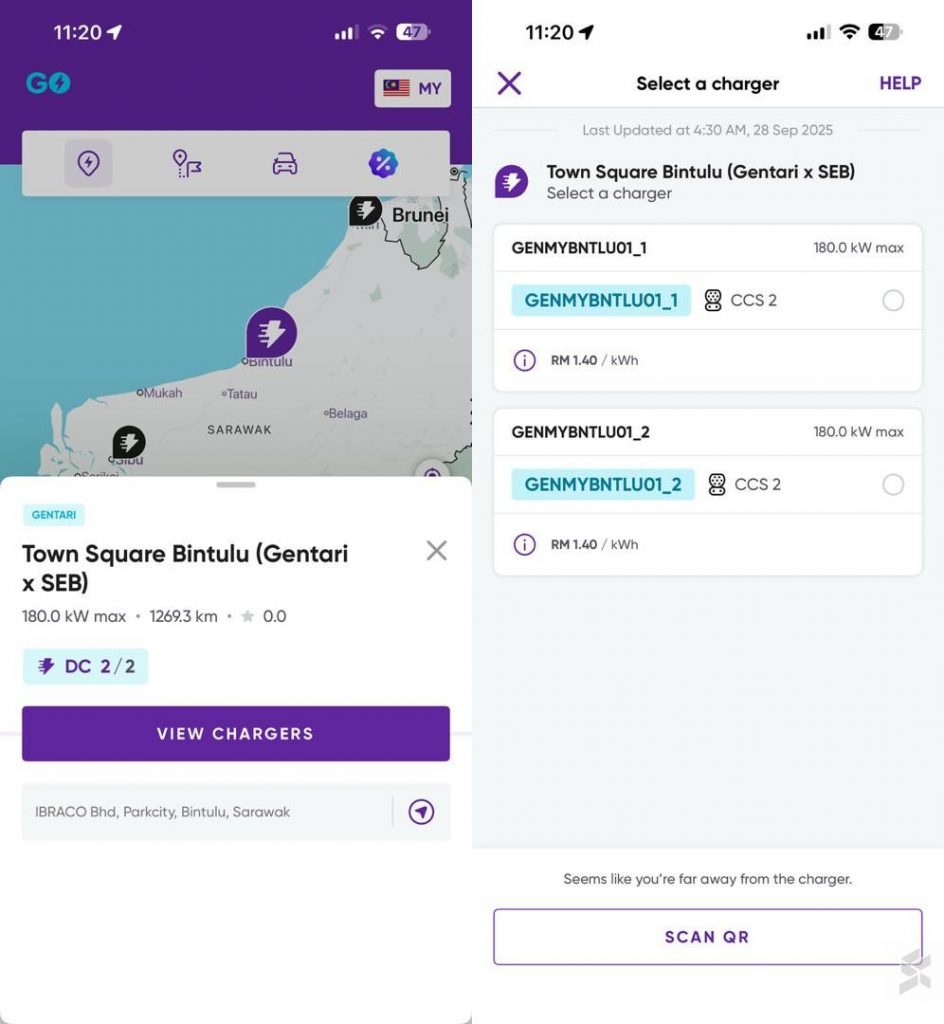The height and width of the screenshot is (1024, 944).
Task: Open the HELP link
Action: (899, 84)
